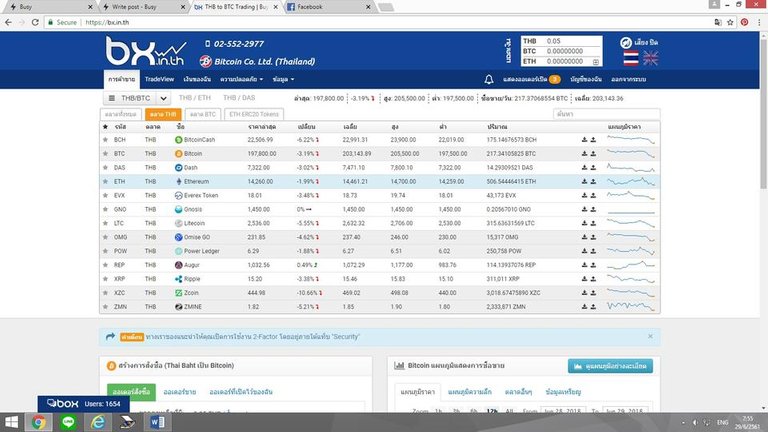This screenshot has width=768, height=432.
Task: Click the Bitcoin coin icon in table
Action: [179, 153]
